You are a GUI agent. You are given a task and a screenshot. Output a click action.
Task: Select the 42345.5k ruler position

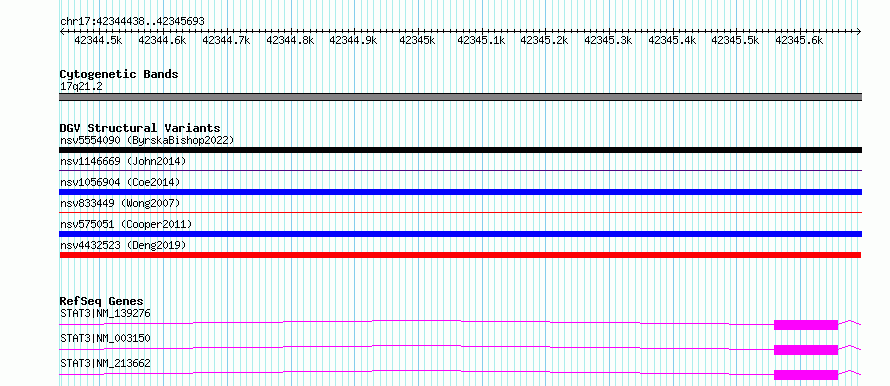[736, 40]
